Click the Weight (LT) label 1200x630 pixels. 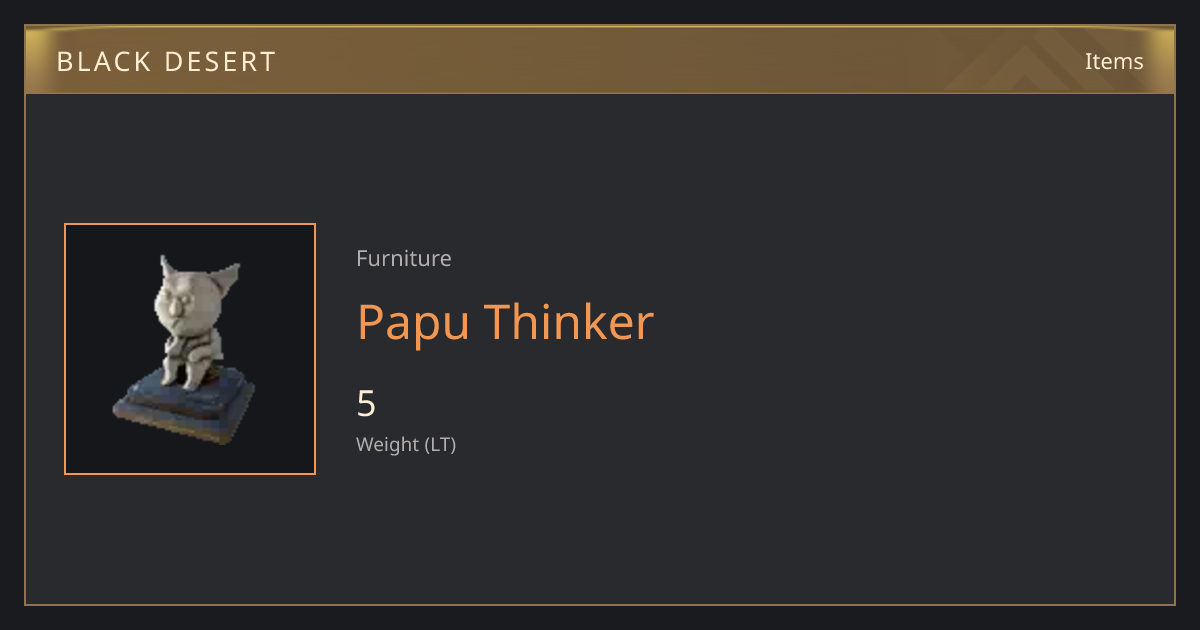406,444
